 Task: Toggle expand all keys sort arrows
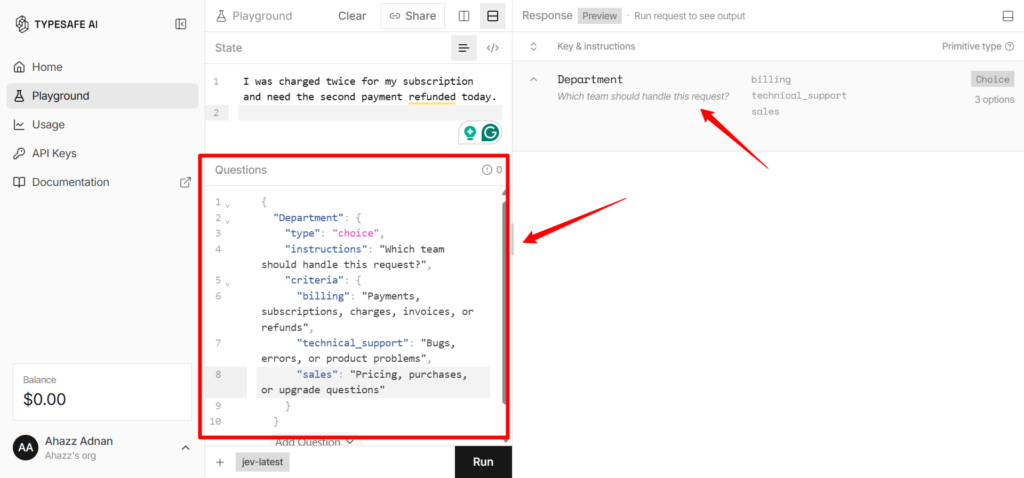click(x=534, y=46)
